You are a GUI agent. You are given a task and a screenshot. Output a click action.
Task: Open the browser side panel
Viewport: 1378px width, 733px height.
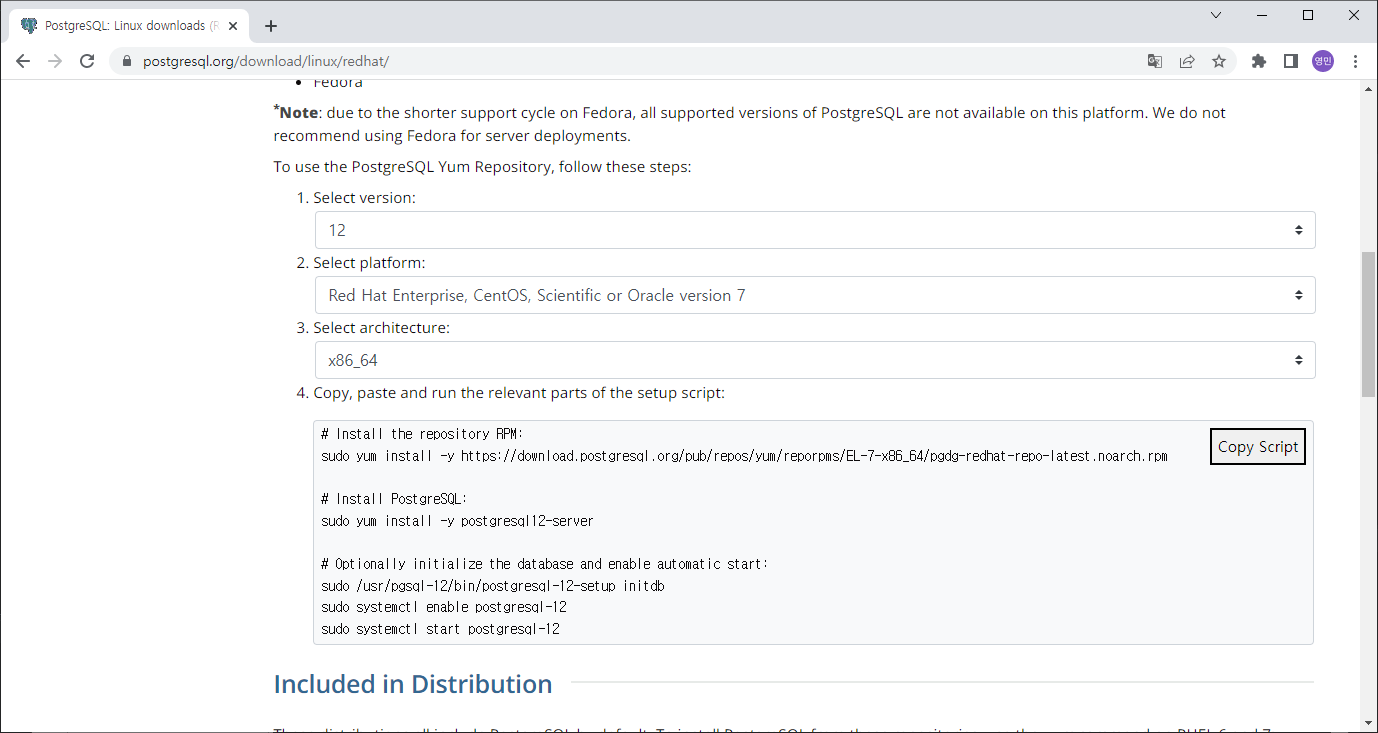1291,61
